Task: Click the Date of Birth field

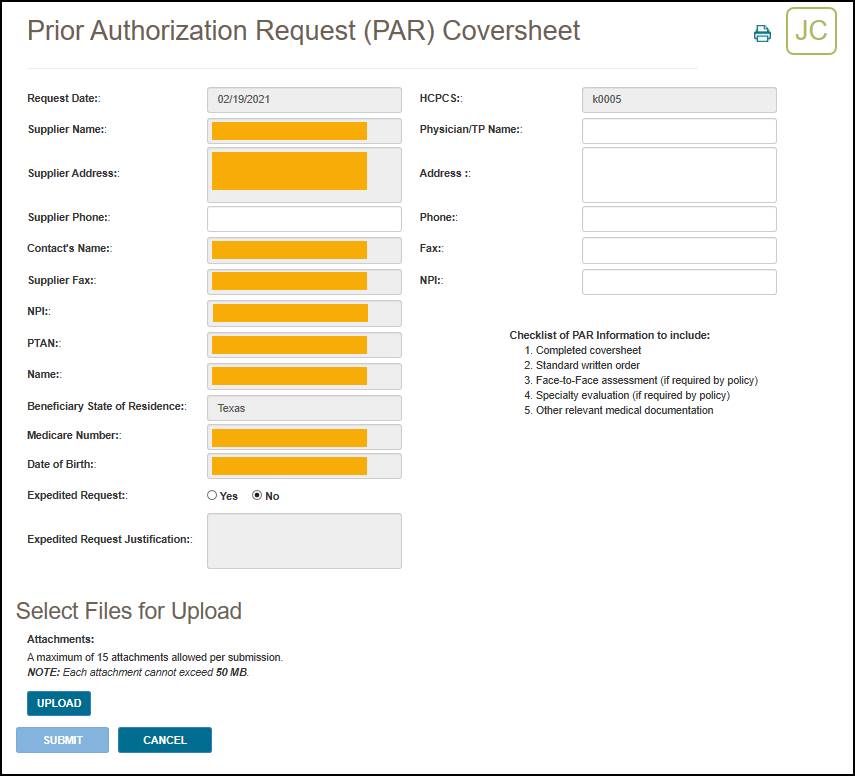Action: 303,465
